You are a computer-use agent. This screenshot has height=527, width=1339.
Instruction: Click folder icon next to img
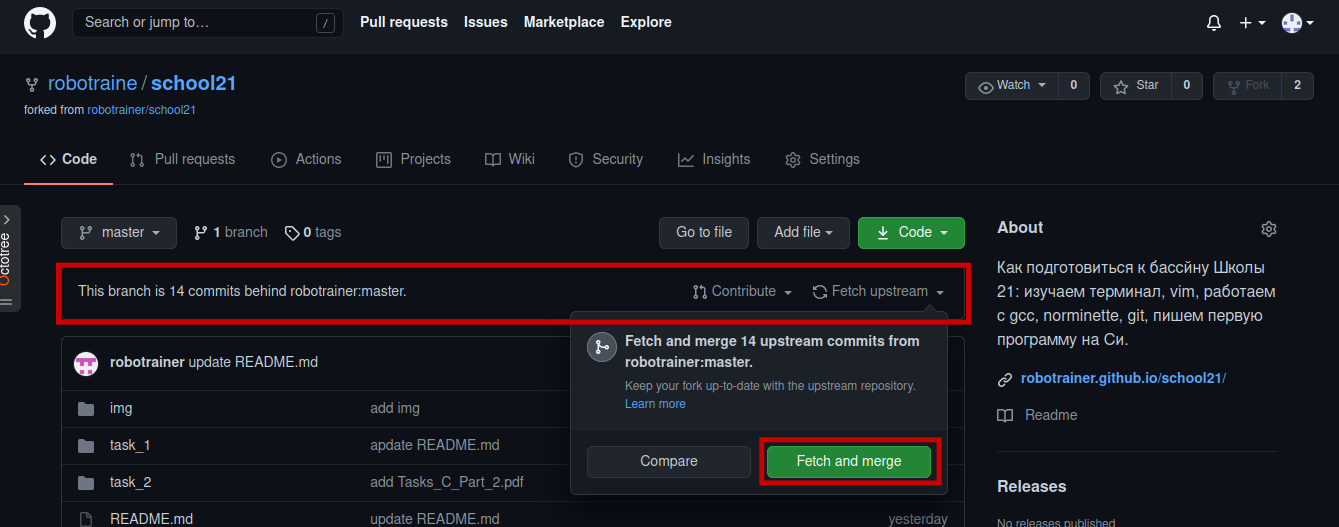pyautogui.click(x=86, y=408)
